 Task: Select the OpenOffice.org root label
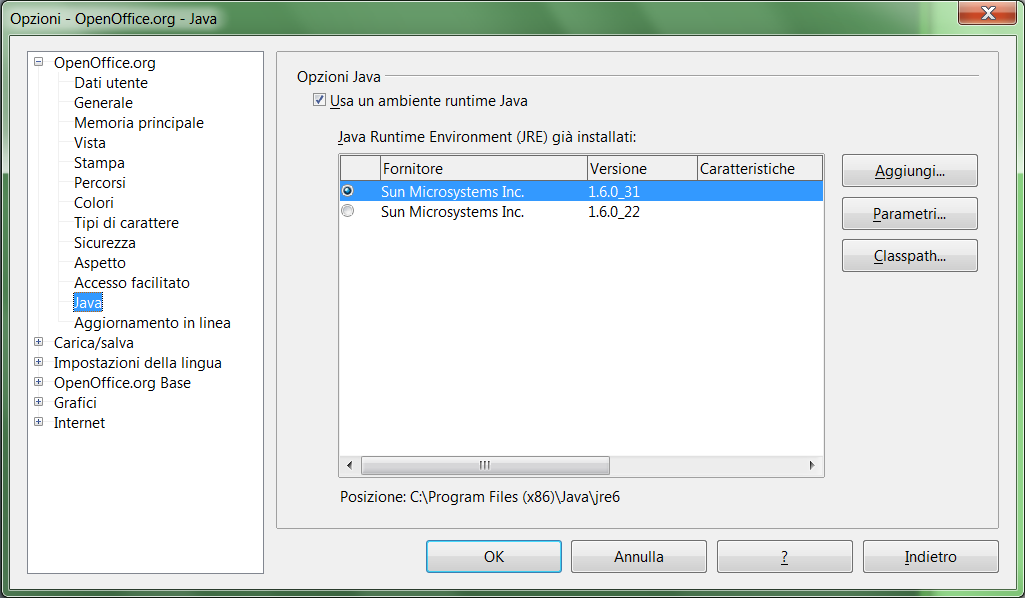(105, 63)
